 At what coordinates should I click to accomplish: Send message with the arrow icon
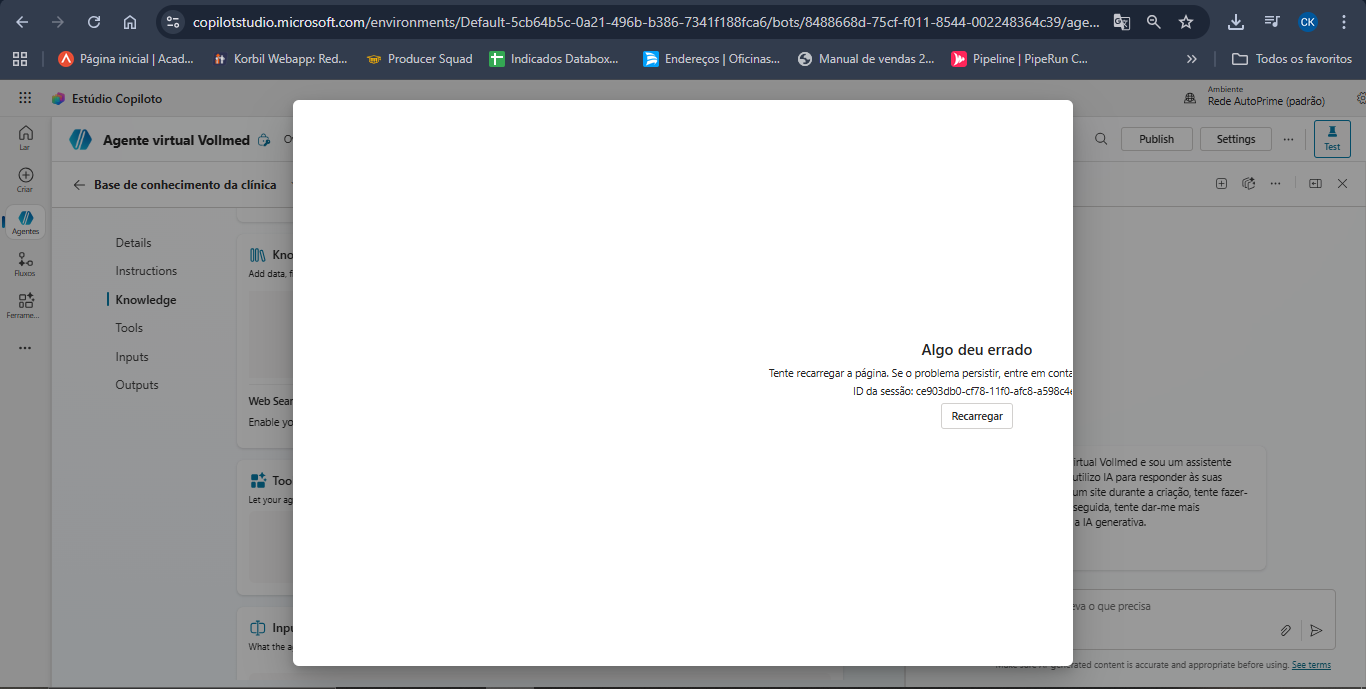(1316, 630)
